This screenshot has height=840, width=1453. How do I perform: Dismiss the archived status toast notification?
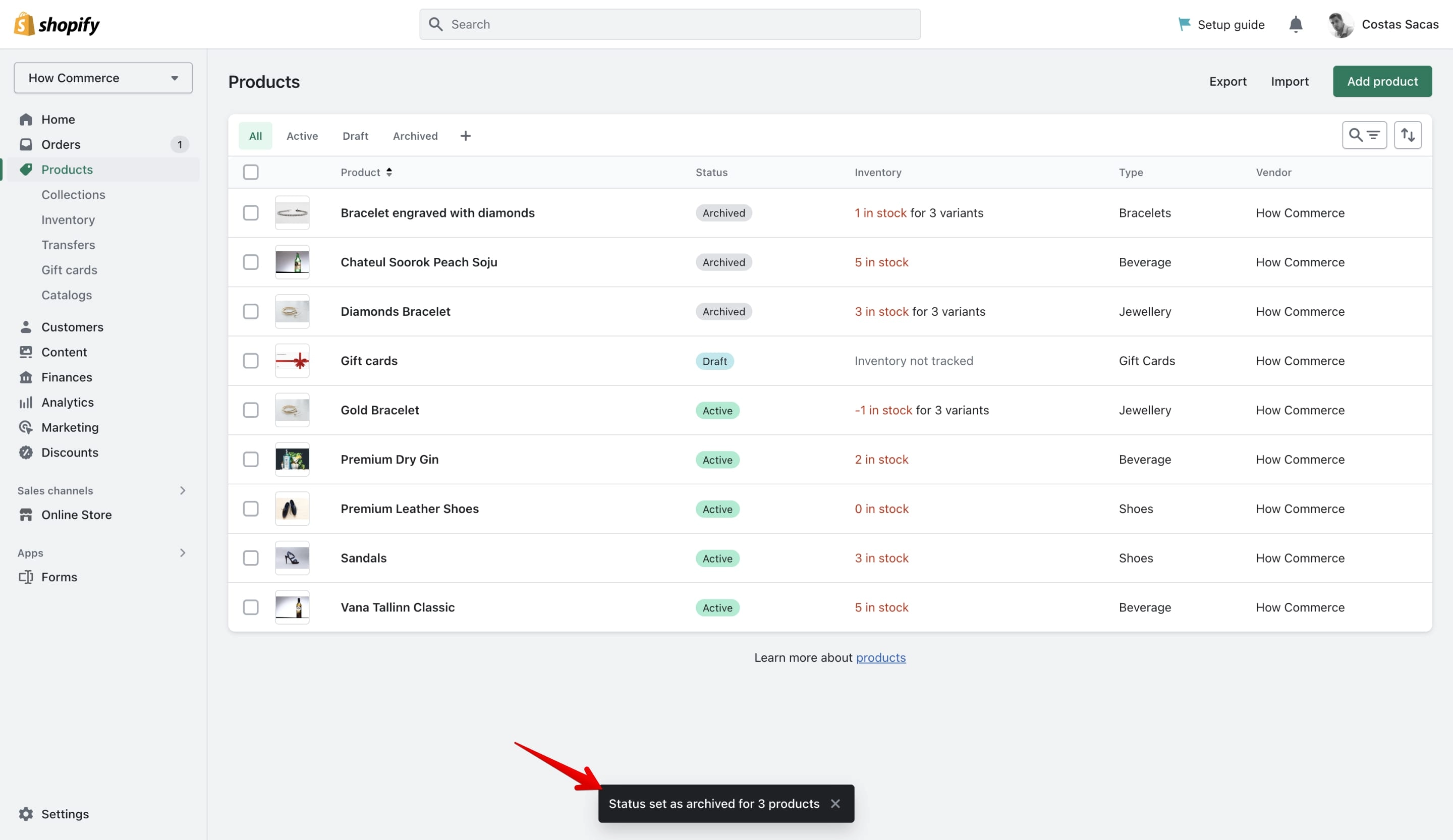tap(835, 803)
